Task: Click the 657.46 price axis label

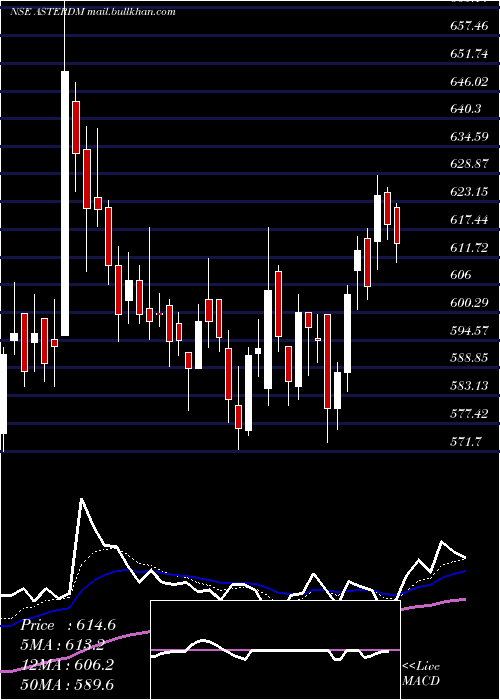Action: (x=469, y=26)
